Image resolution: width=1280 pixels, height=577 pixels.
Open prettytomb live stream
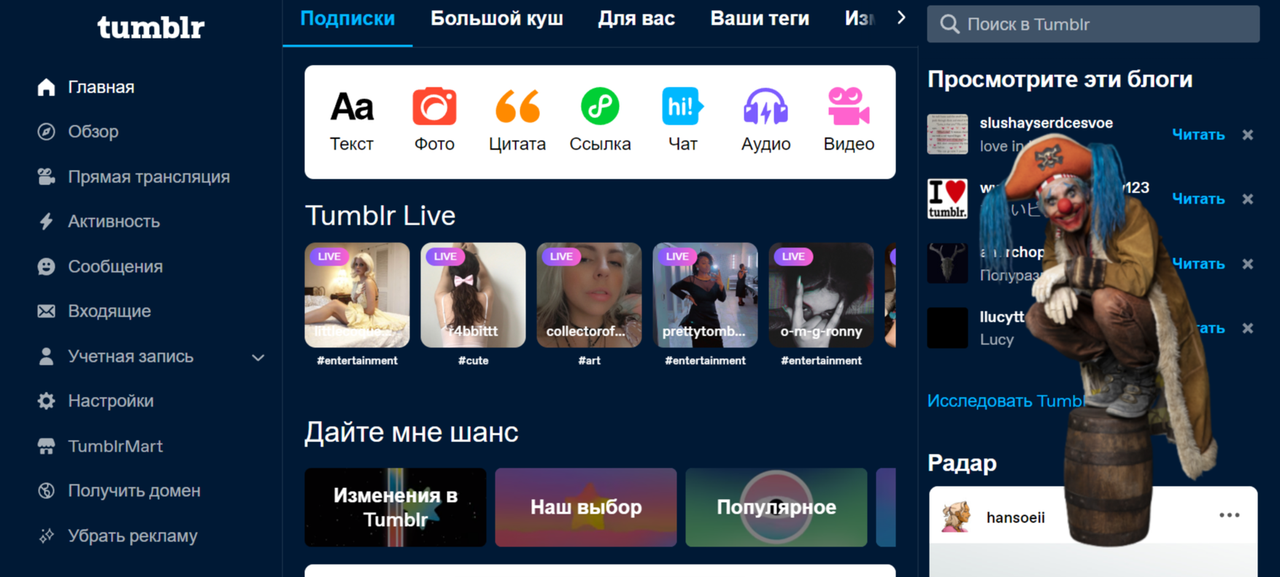pos(705,295)
